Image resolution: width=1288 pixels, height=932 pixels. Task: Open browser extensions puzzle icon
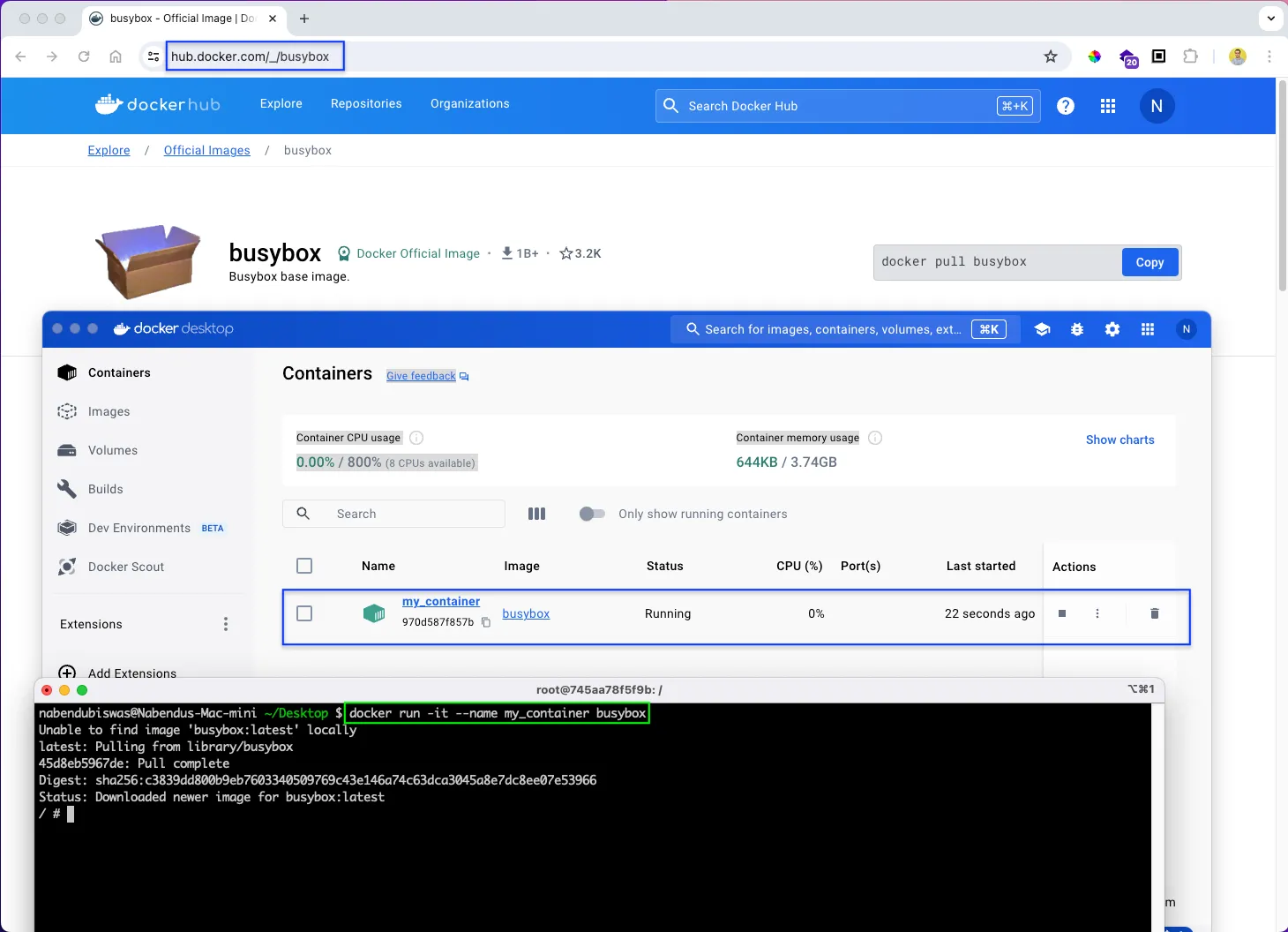pyautogui.click(x=1190, y=56)
